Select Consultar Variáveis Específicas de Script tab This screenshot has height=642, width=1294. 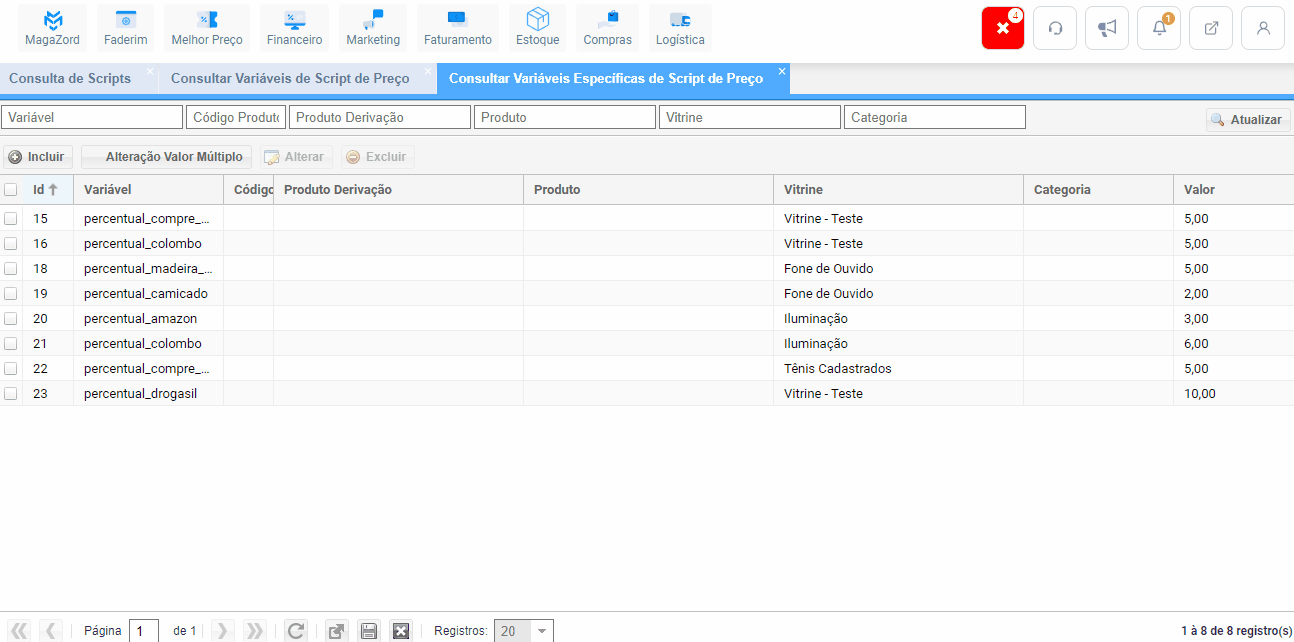click(x=606, y=78)
